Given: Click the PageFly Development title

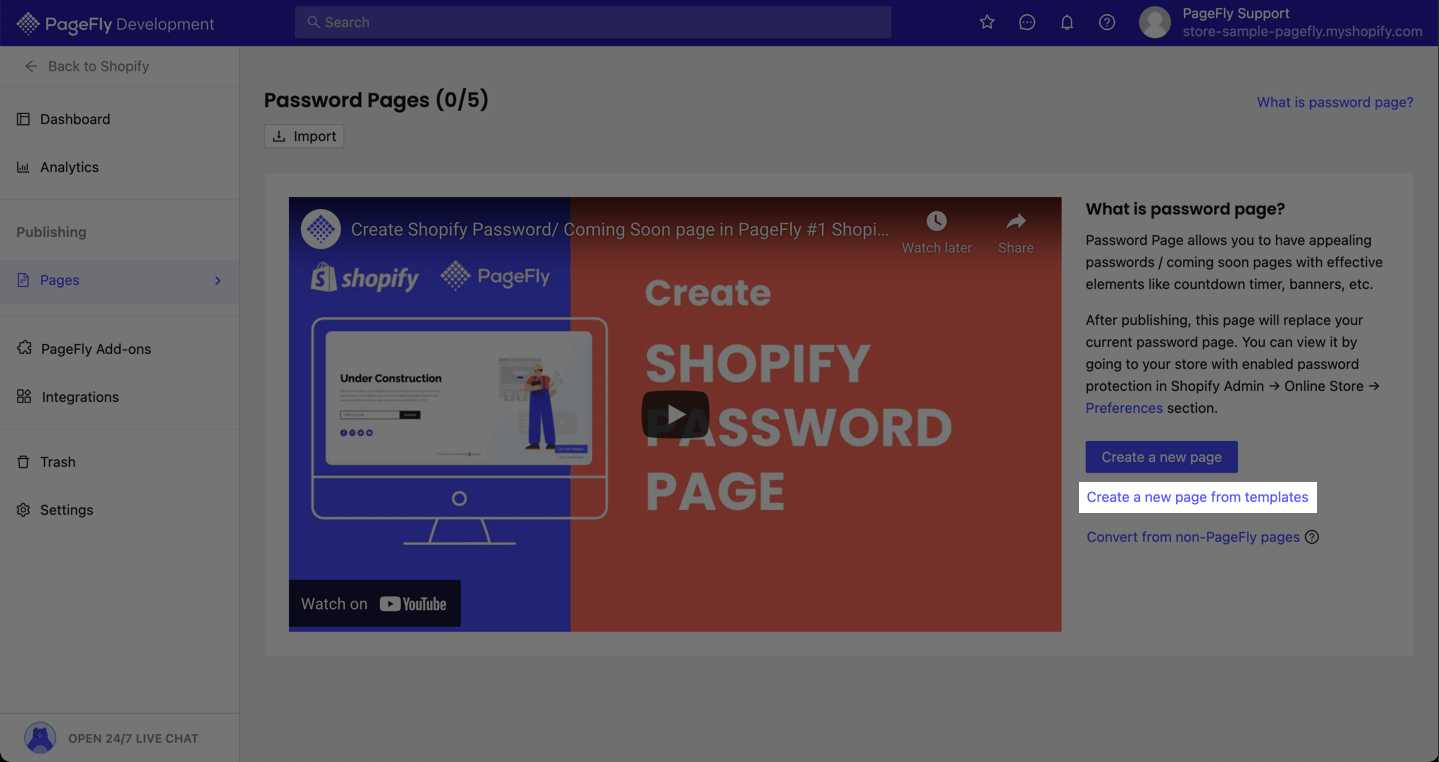Looking at the screenshot, I should 130,24.
